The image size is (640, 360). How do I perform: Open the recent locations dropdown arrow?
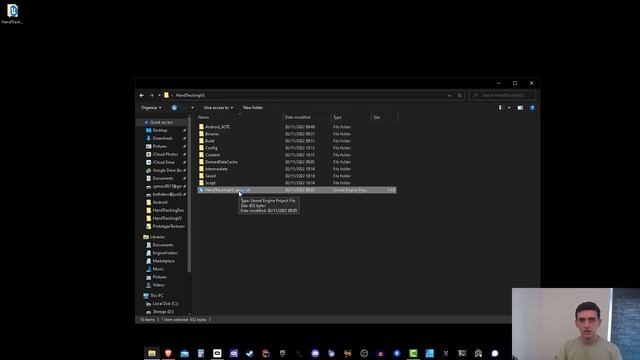point(159,95)
